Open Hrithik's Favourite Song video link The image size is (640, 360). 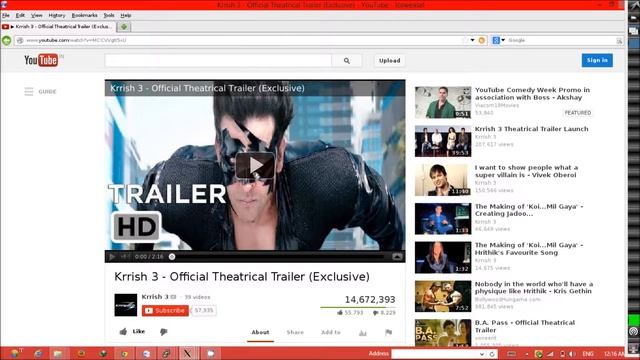pyautogui.click(x=529, y=249)
